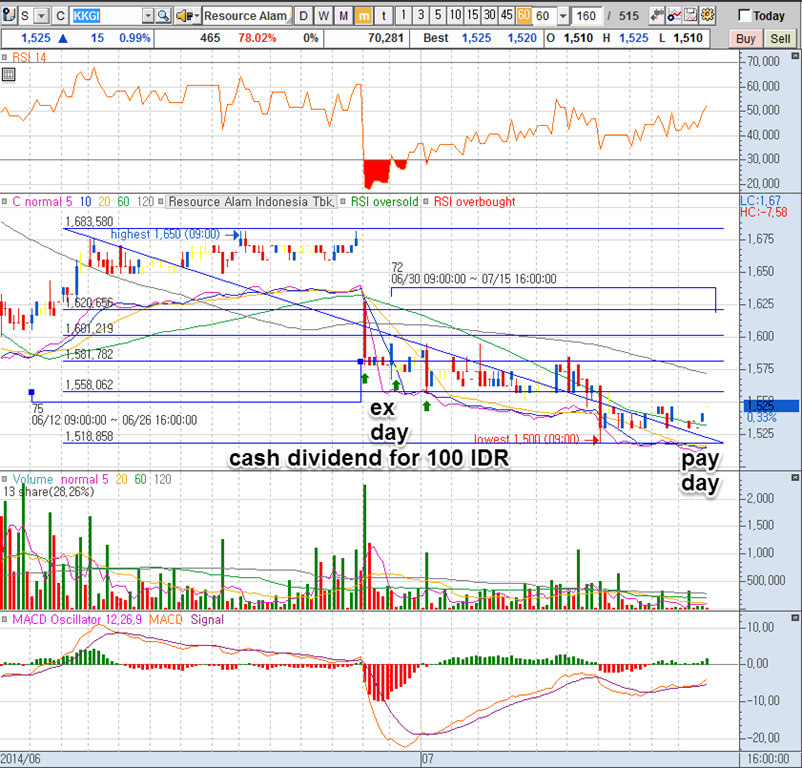Viewport: 802px width, 768px height.
Task: Open chart settings gear icon
Action: tap(707, 16)
